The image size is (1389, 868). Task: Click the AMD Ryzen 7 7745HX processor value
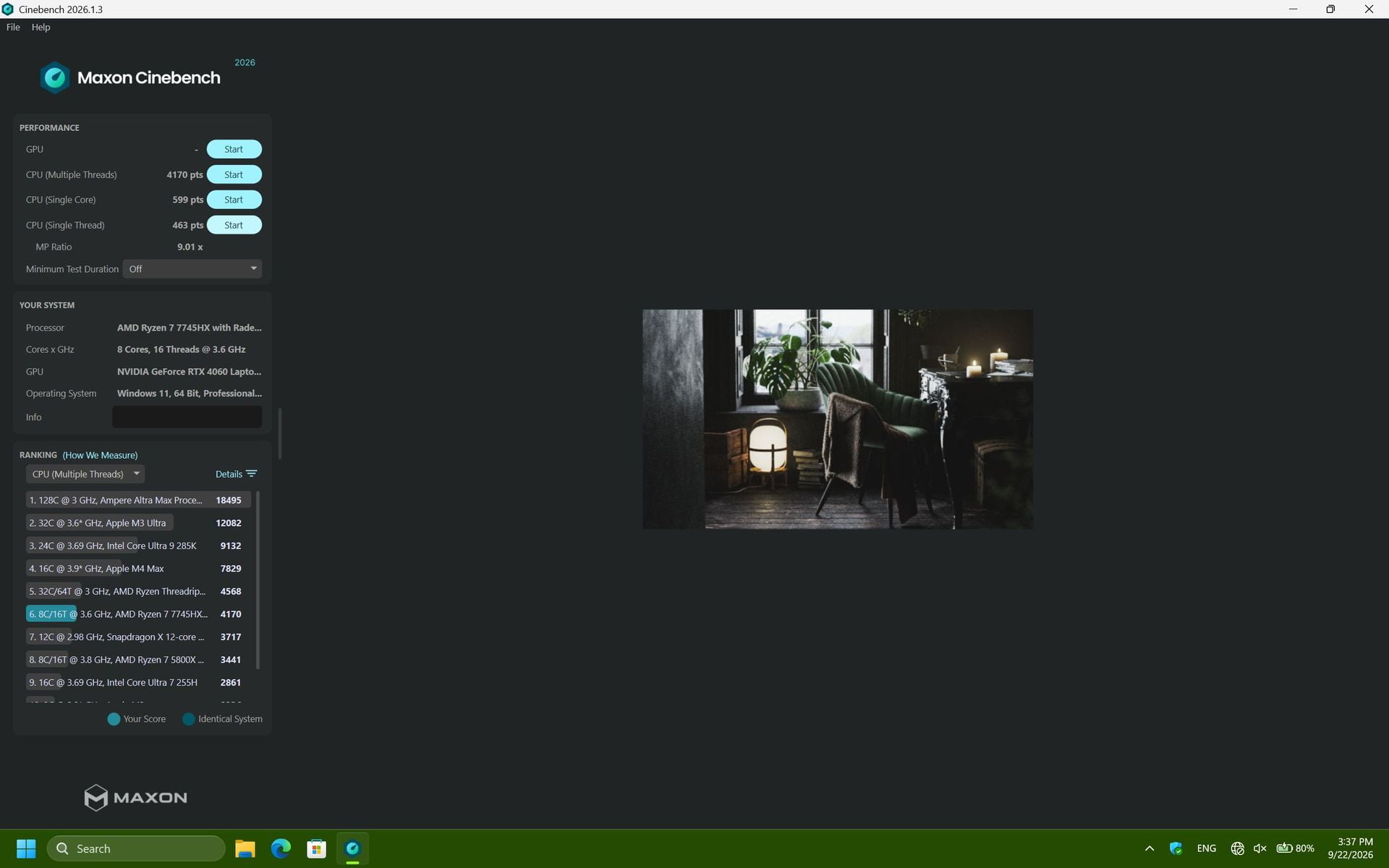[190, 328]
